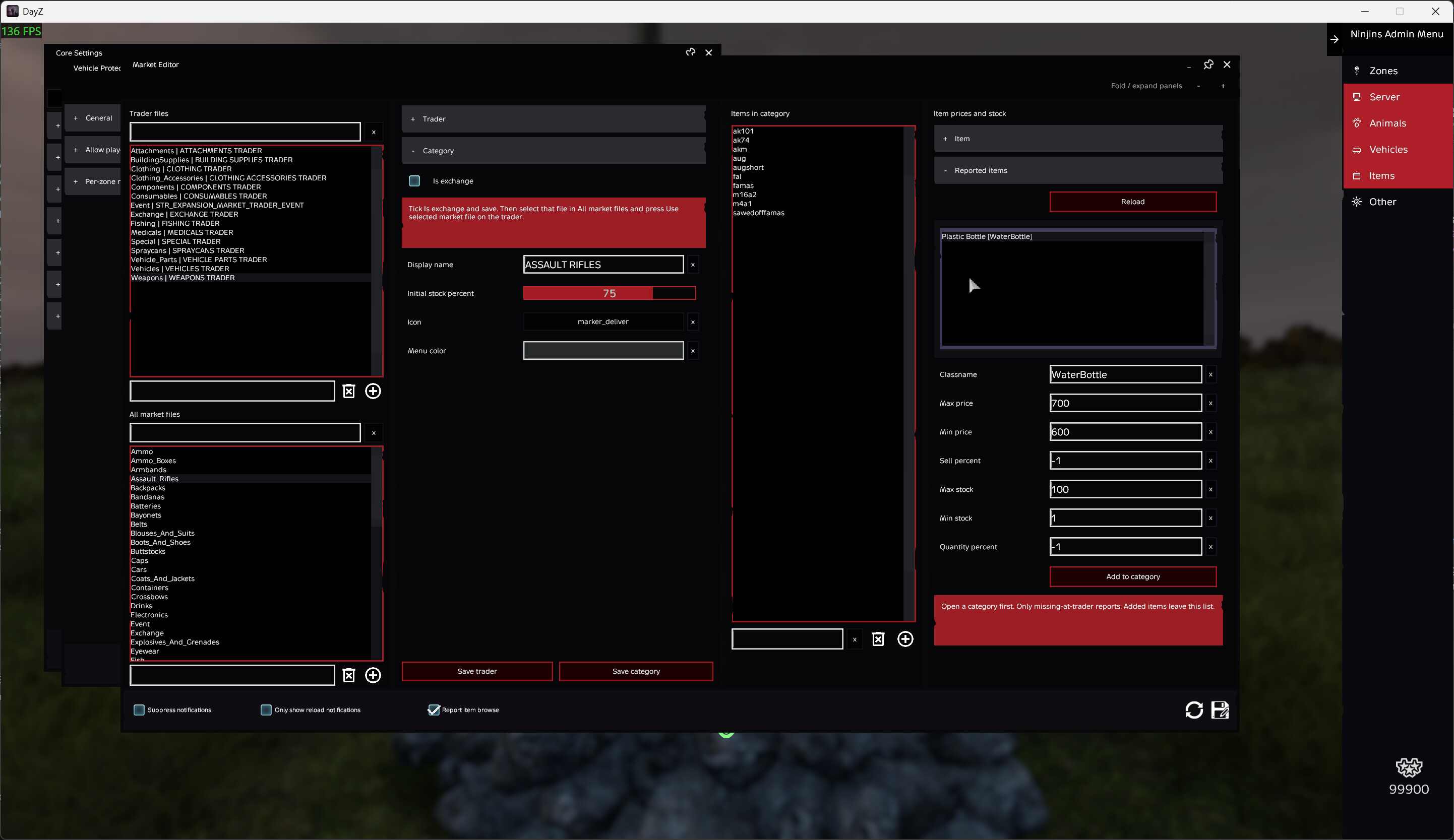Enable Only show reload notifications
This screenshot has width=1454, height=840.
pos(266,709)
